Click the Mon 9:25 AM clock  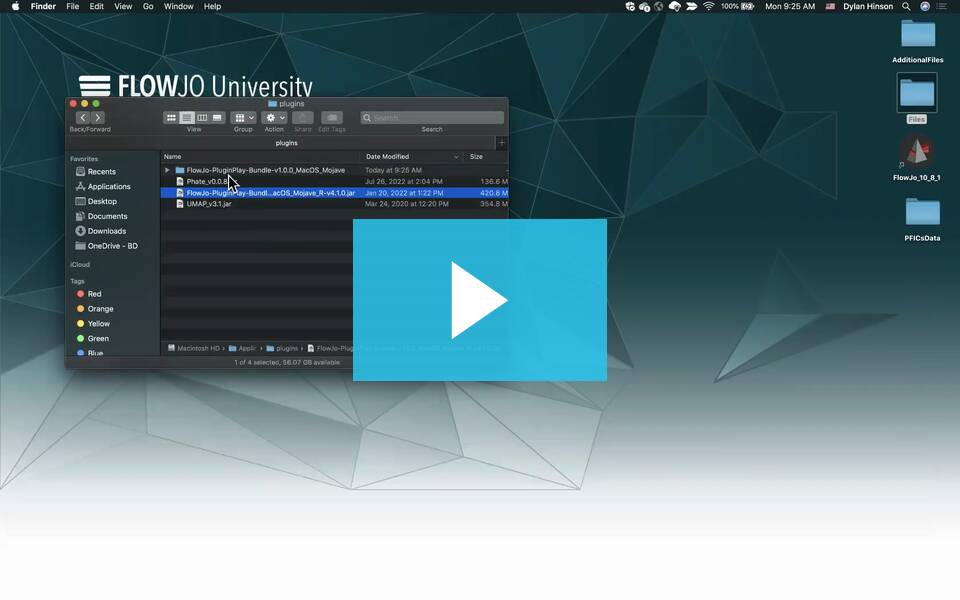(x=790, y=6)
